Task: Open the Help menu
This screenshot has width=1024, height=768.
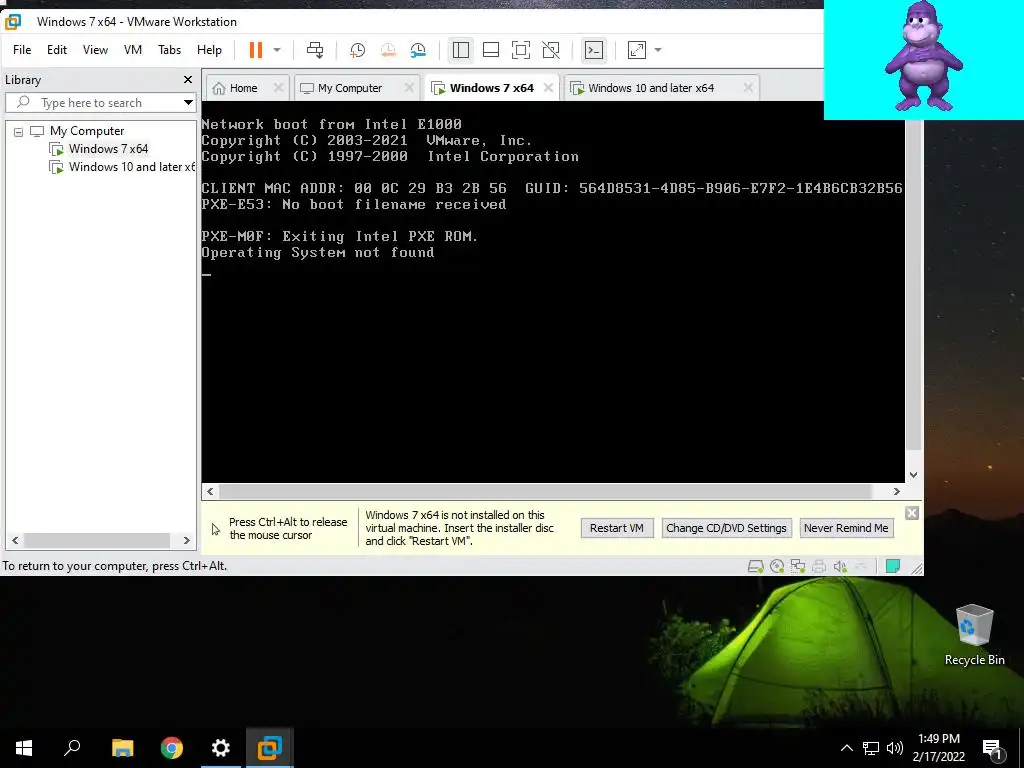Action: click(x=209, y=50)
